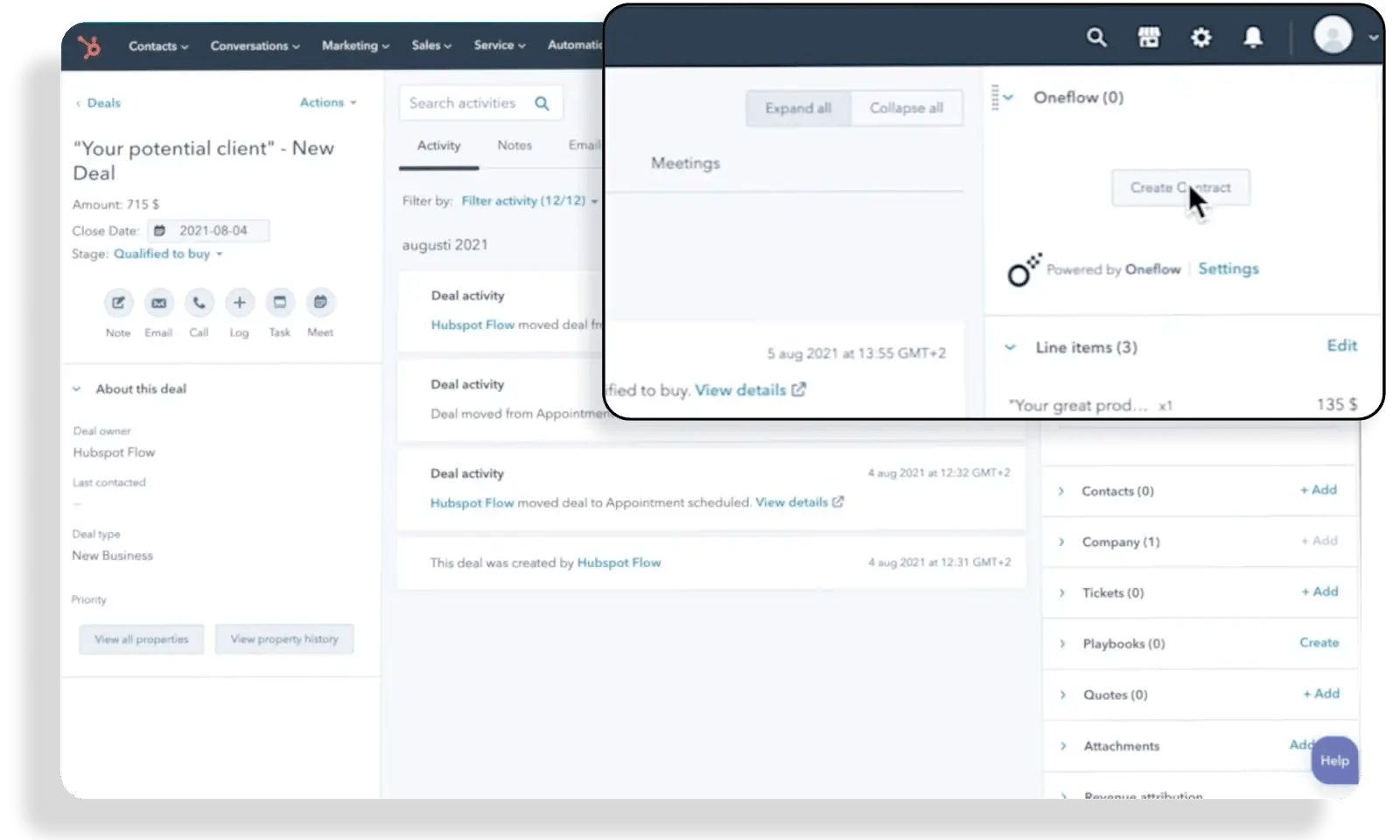The image size is (1400, 840).
Task: Click View property history button
Action: point(284,640)
